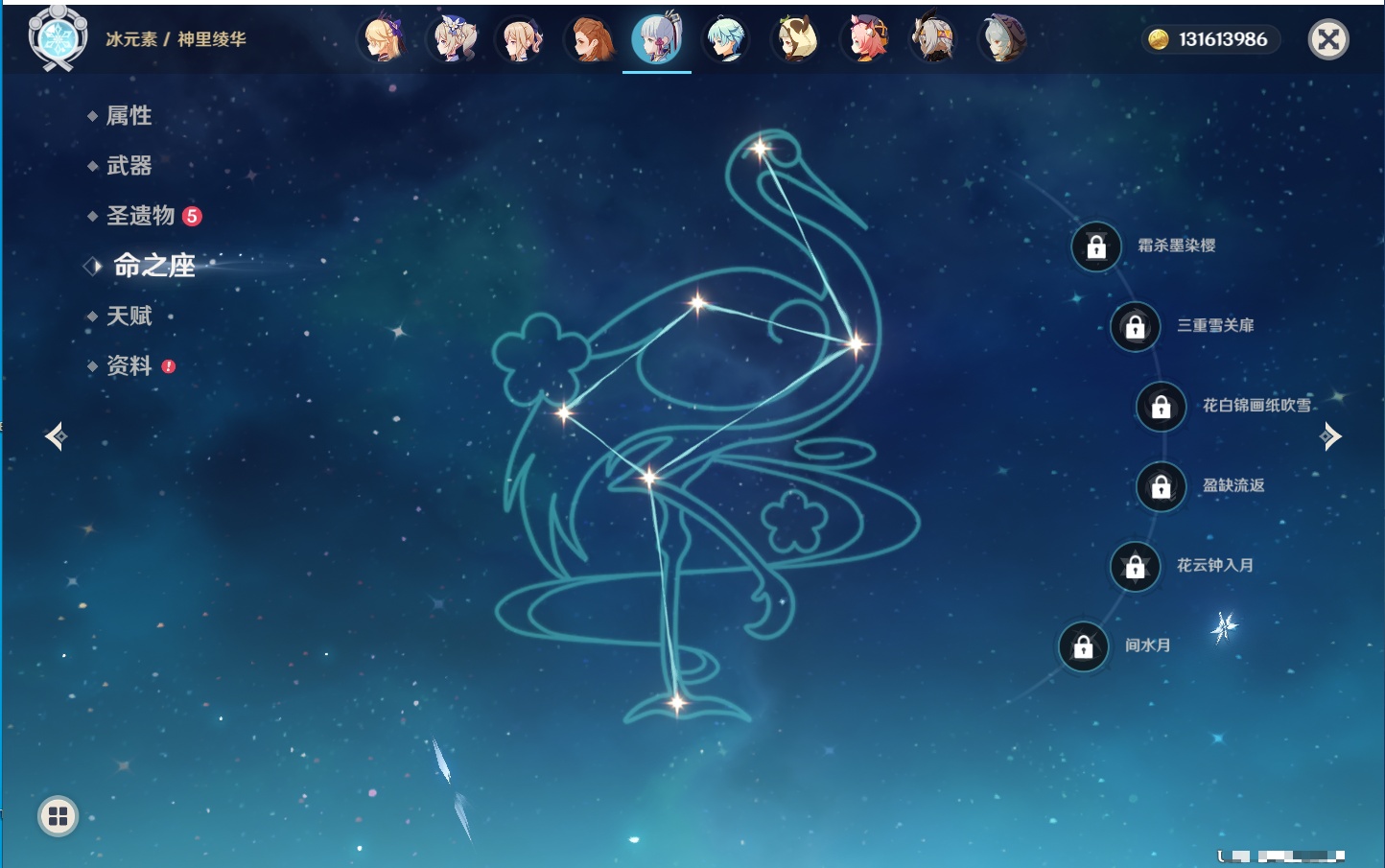This screenshot has height=868, width=1385.
Task: Open locked constellation 盈缺流返
Action: tap(1162, 486)
